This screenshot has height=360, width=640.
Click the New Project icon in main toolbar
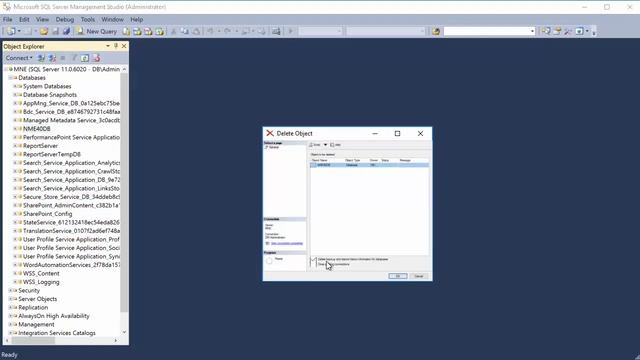point(11,31)
